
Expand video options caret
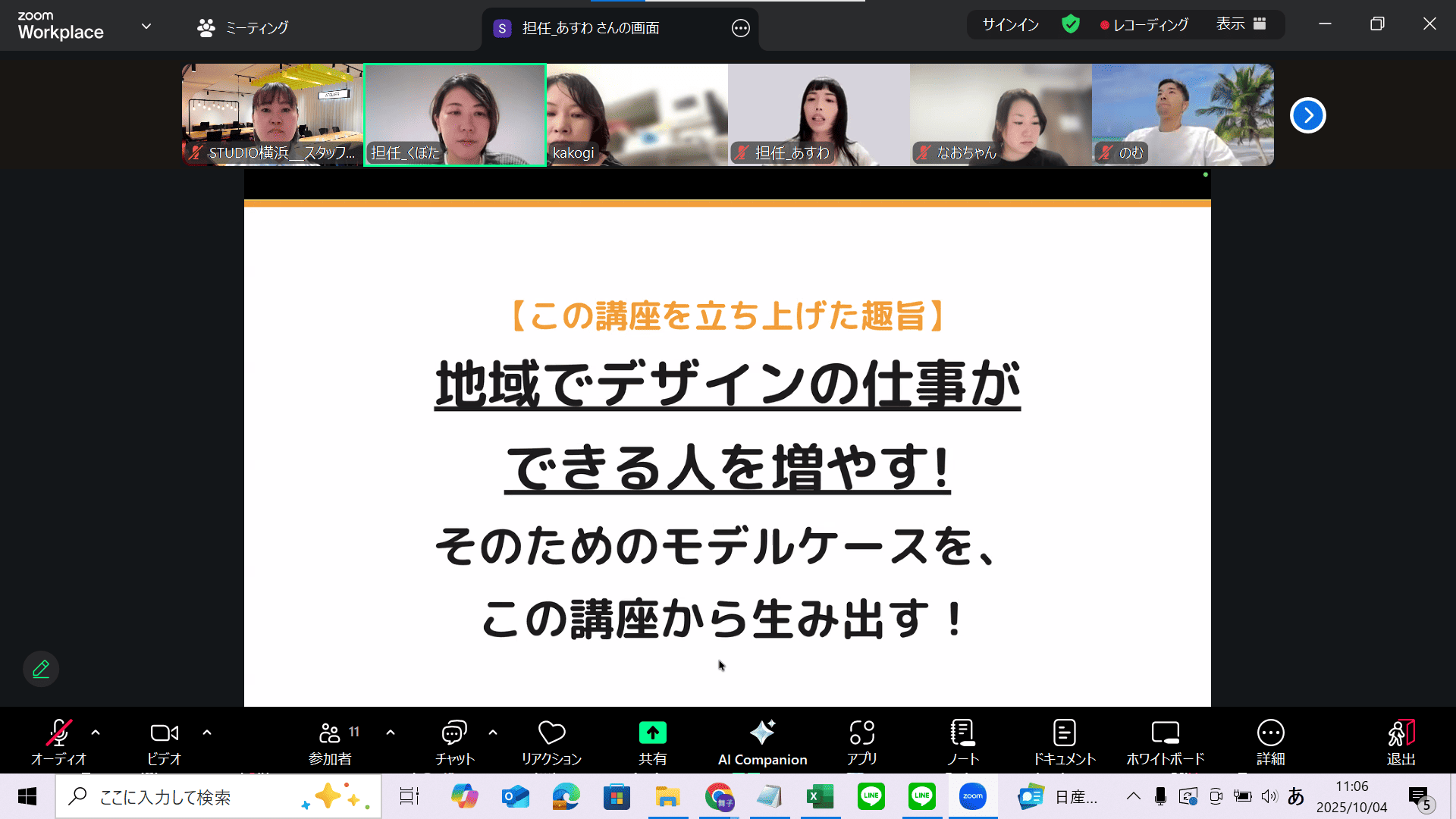[x=207, y=733]
